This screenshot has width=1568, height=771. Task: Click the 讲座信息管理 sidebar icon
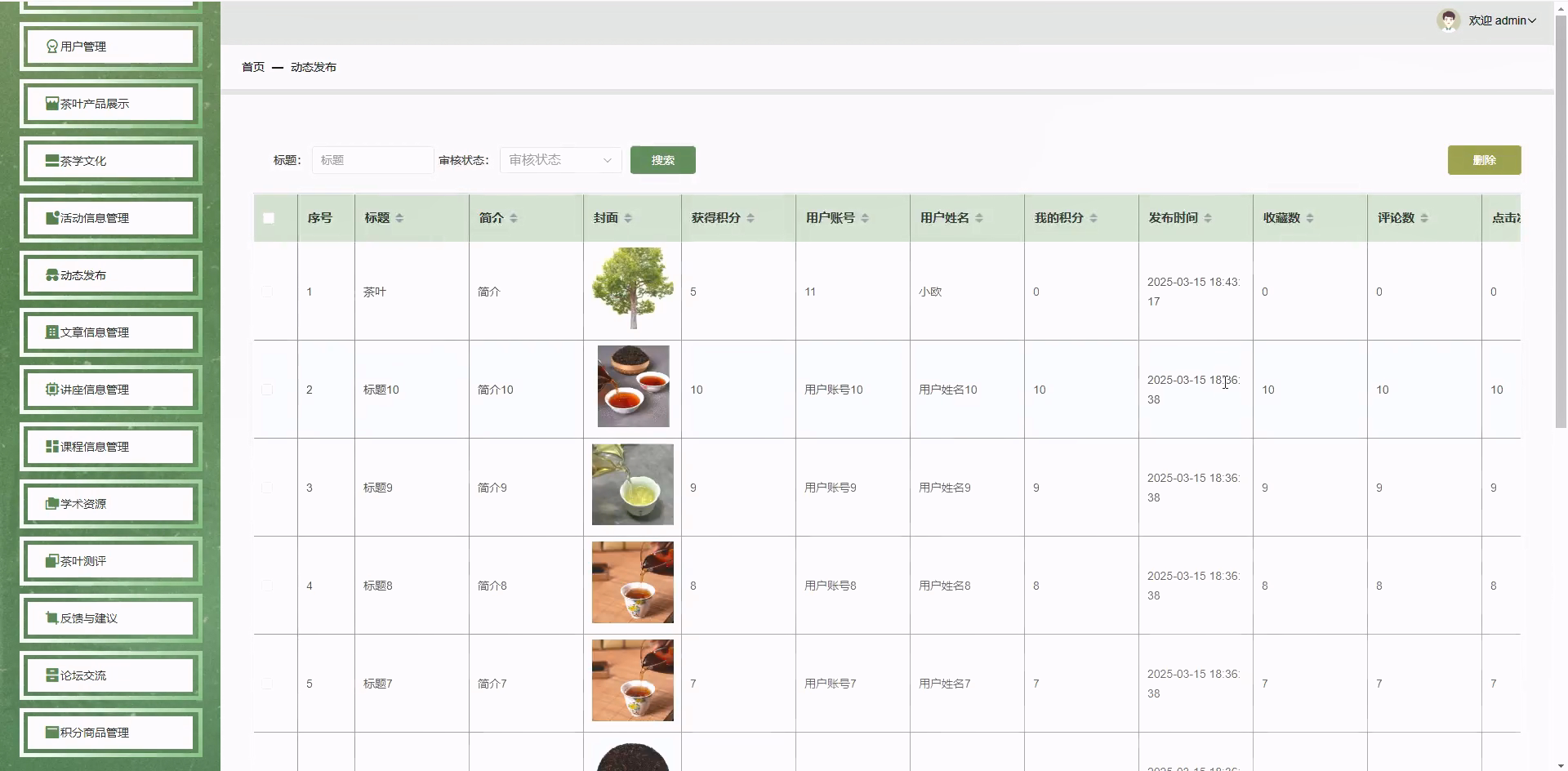52,390
